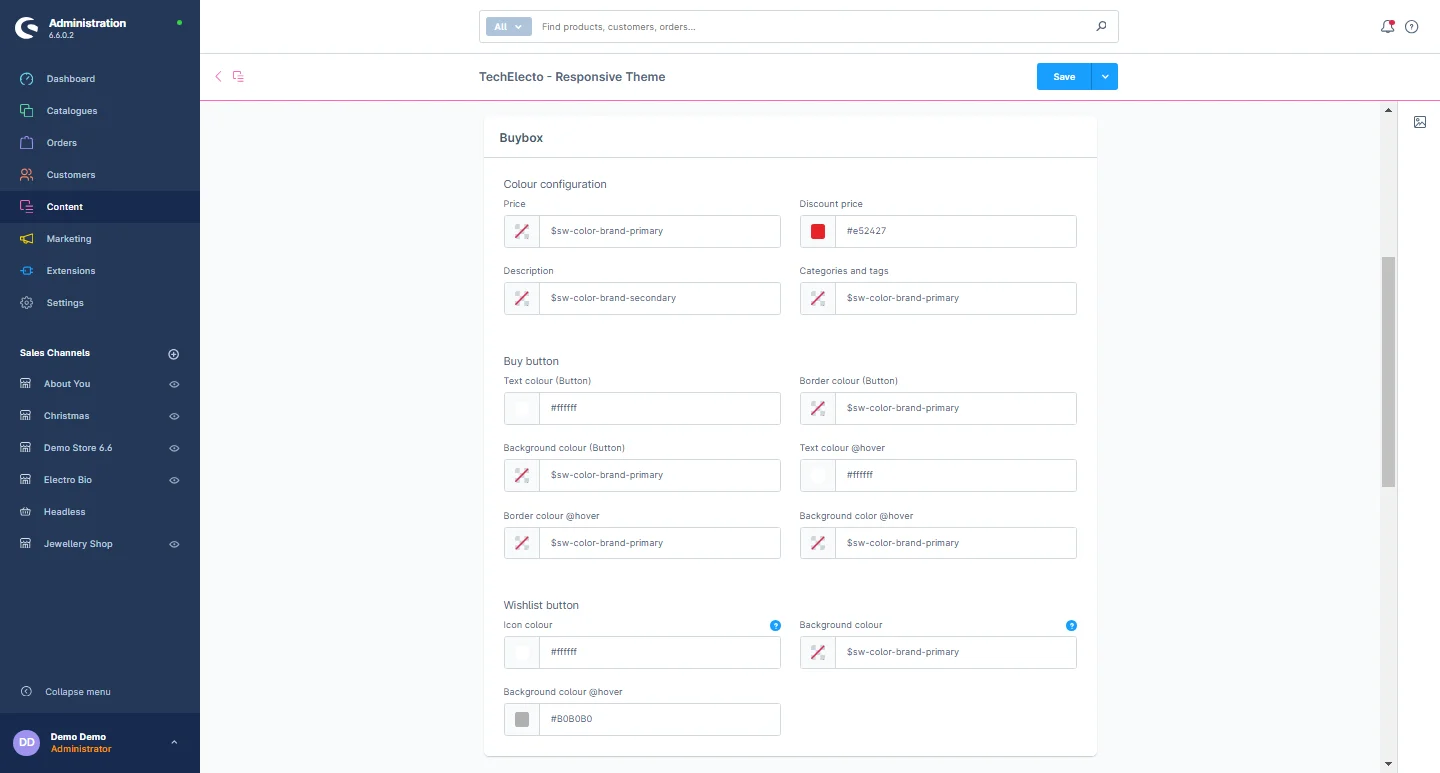This screenshot has width=1440, height=773.
Task: Open the help question mark icon
Action: pos(1412,27)
